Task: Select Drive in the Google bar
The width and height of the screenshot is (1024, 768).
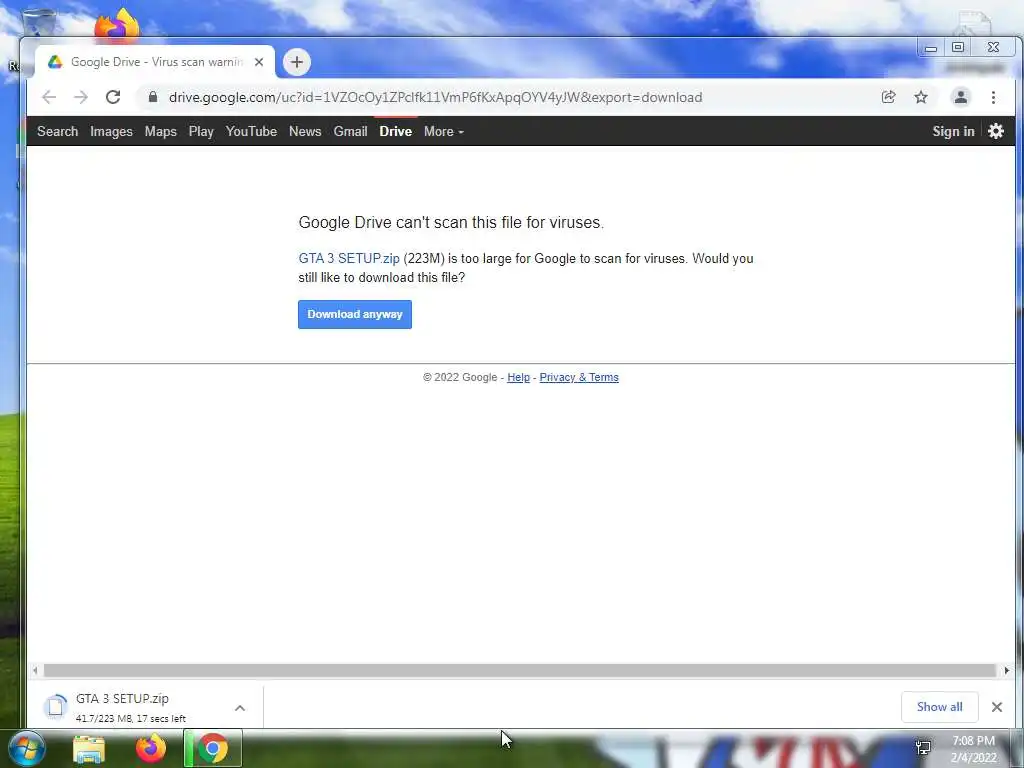Action: point(396,131)
